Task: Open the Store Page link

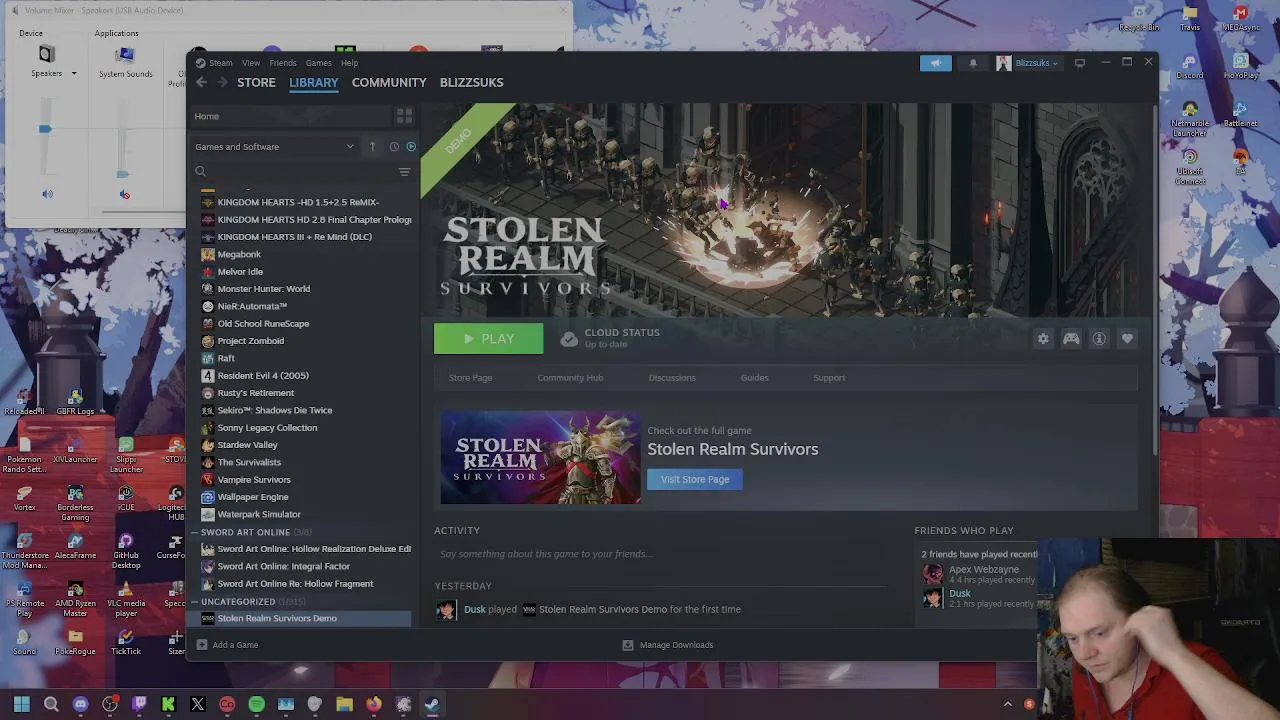Action: 470,378
